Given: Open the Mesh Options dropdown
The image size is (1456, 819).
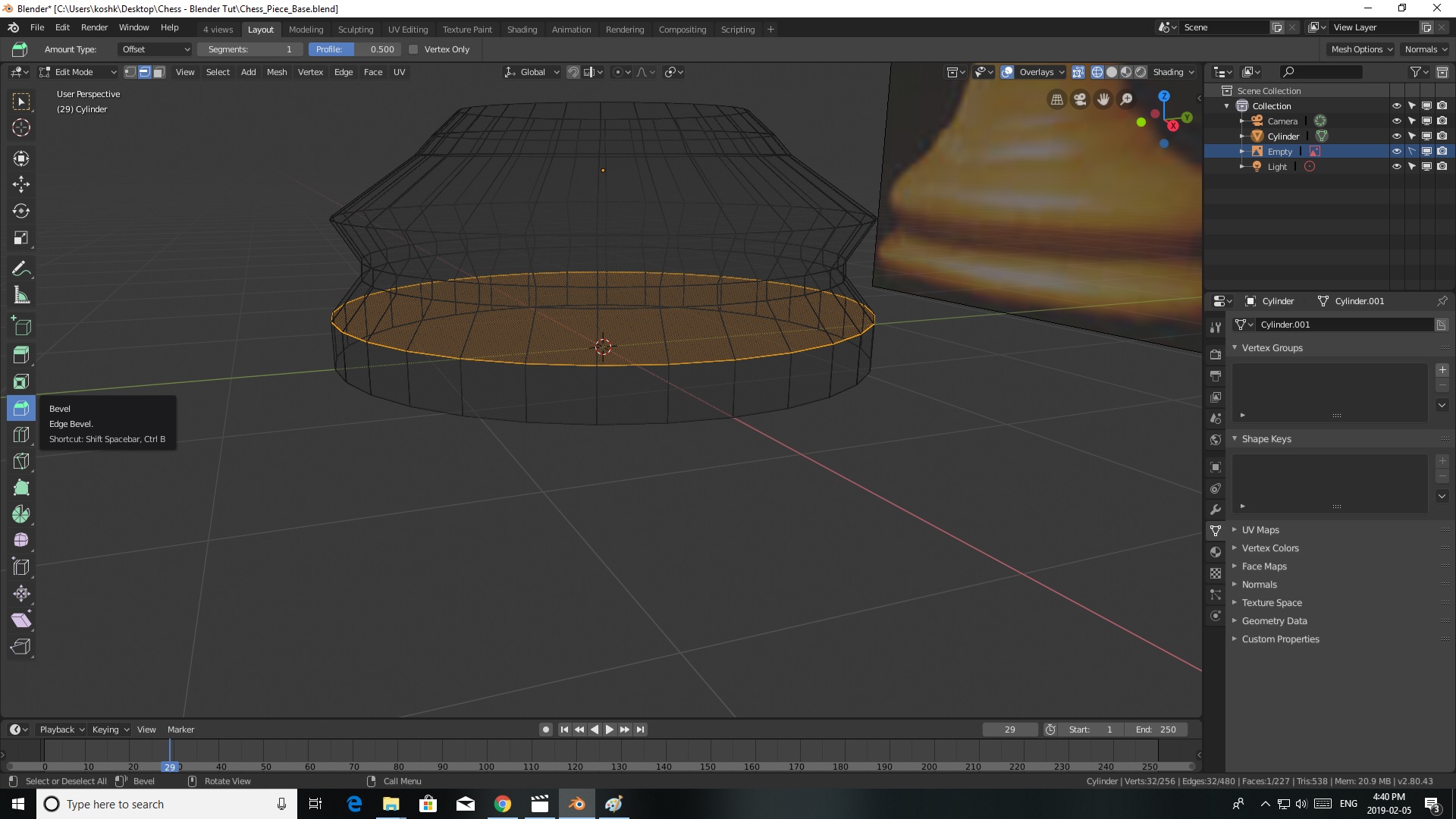Looking at the screenshot, I should click(x=1361, y=49).
